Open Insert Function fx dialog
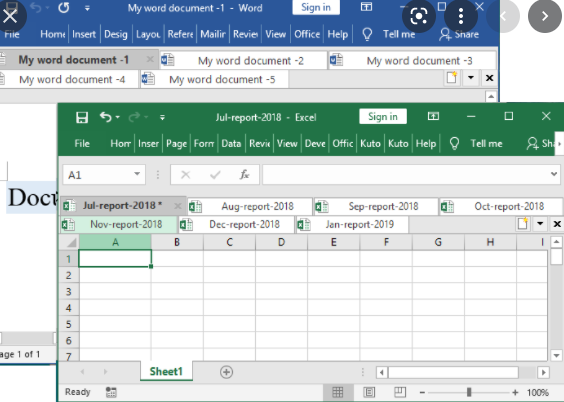This screenshot has width=564, height=402. coord(244,174)
